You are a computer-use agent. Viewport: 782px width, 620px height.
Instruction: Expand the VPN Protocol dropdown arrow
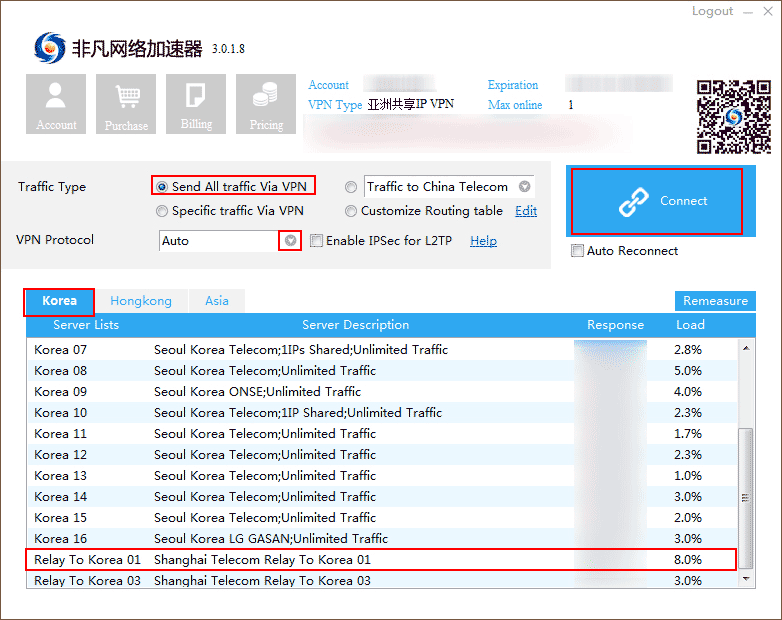coord(290,241)
